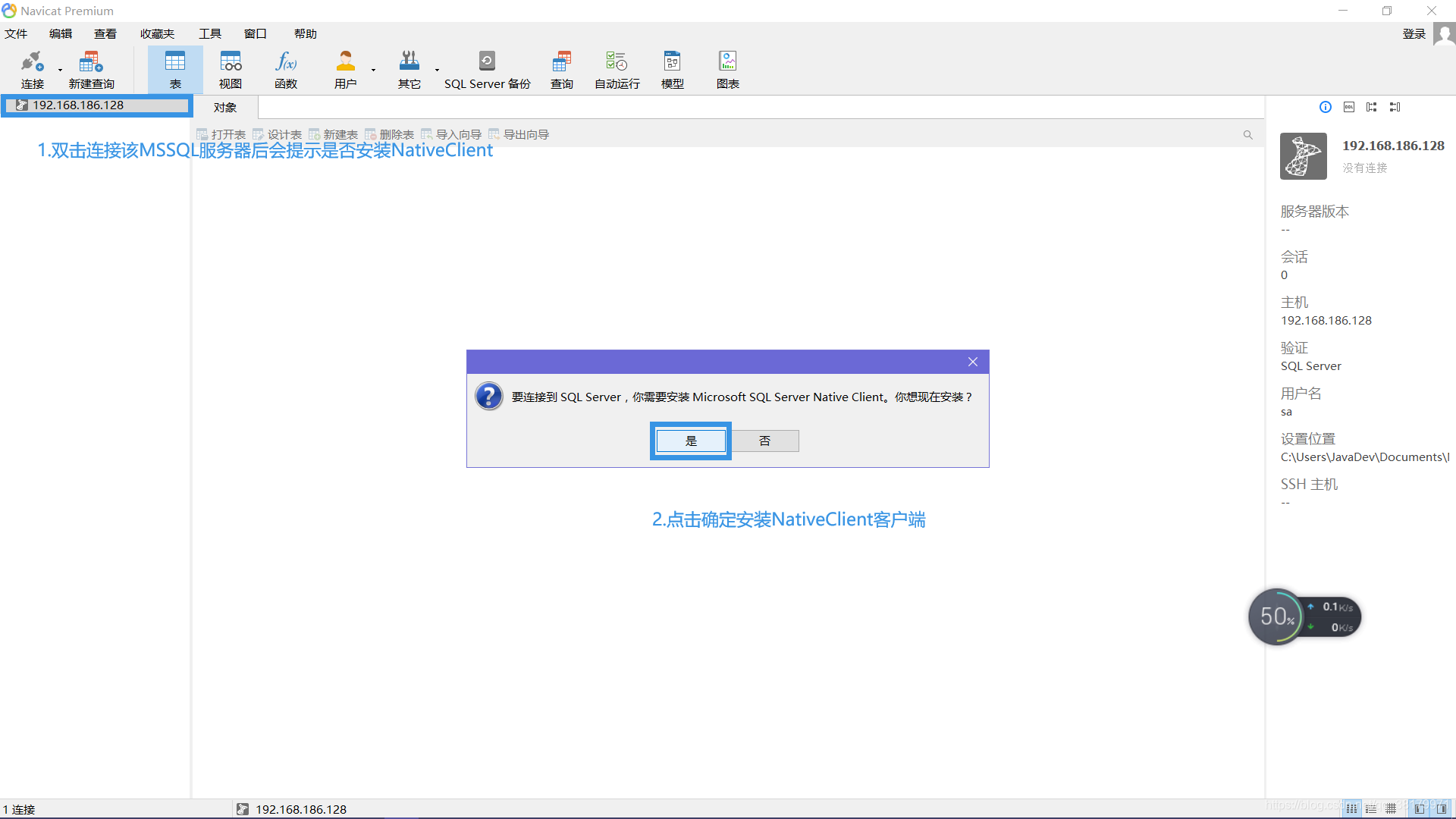Expand the 用户 dropdown arrow

(373, 70)
